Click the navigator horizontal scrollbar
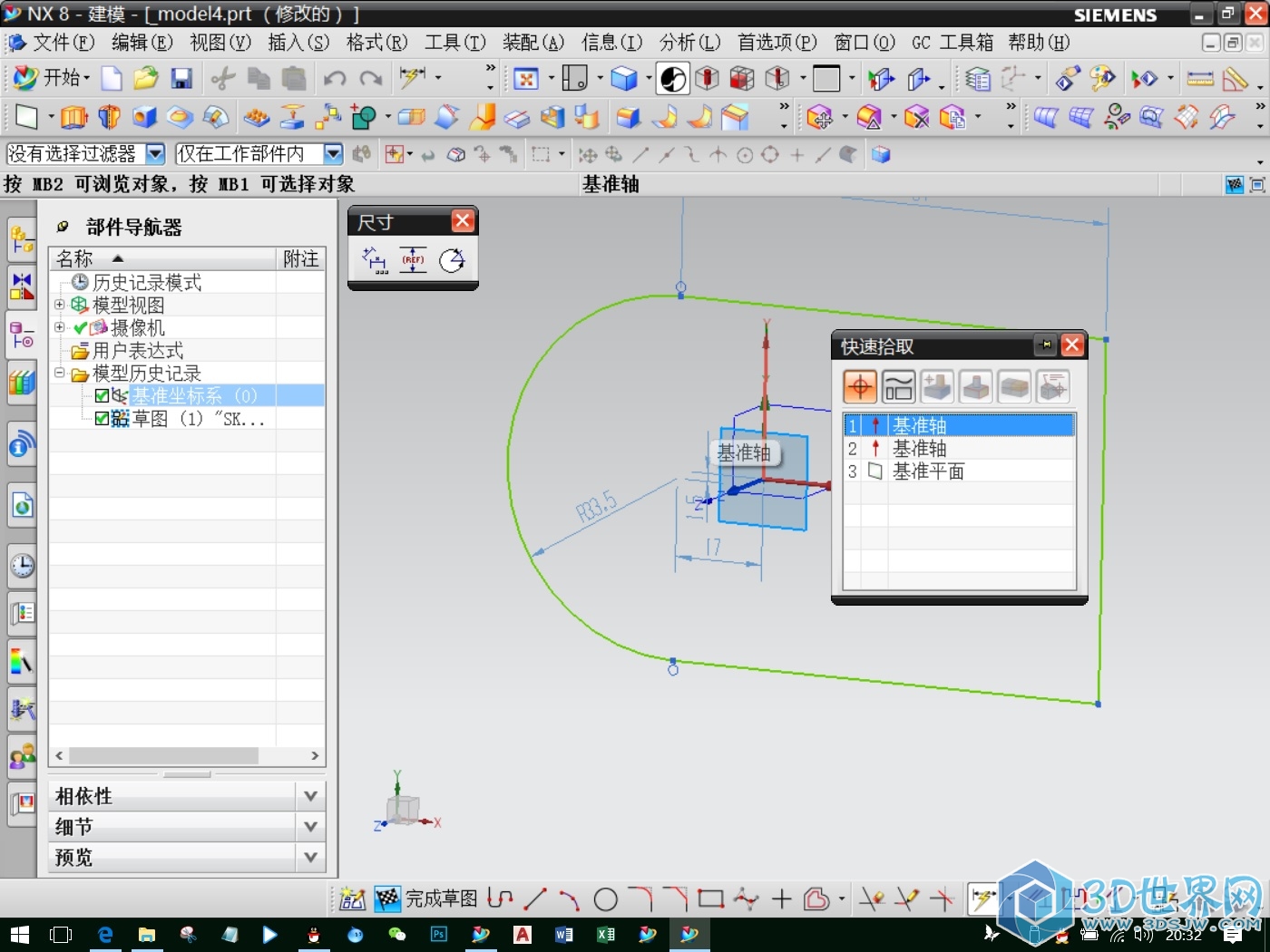Image resolution: width=1270 pixels, height=952 pixels. (x=164, y=755)
